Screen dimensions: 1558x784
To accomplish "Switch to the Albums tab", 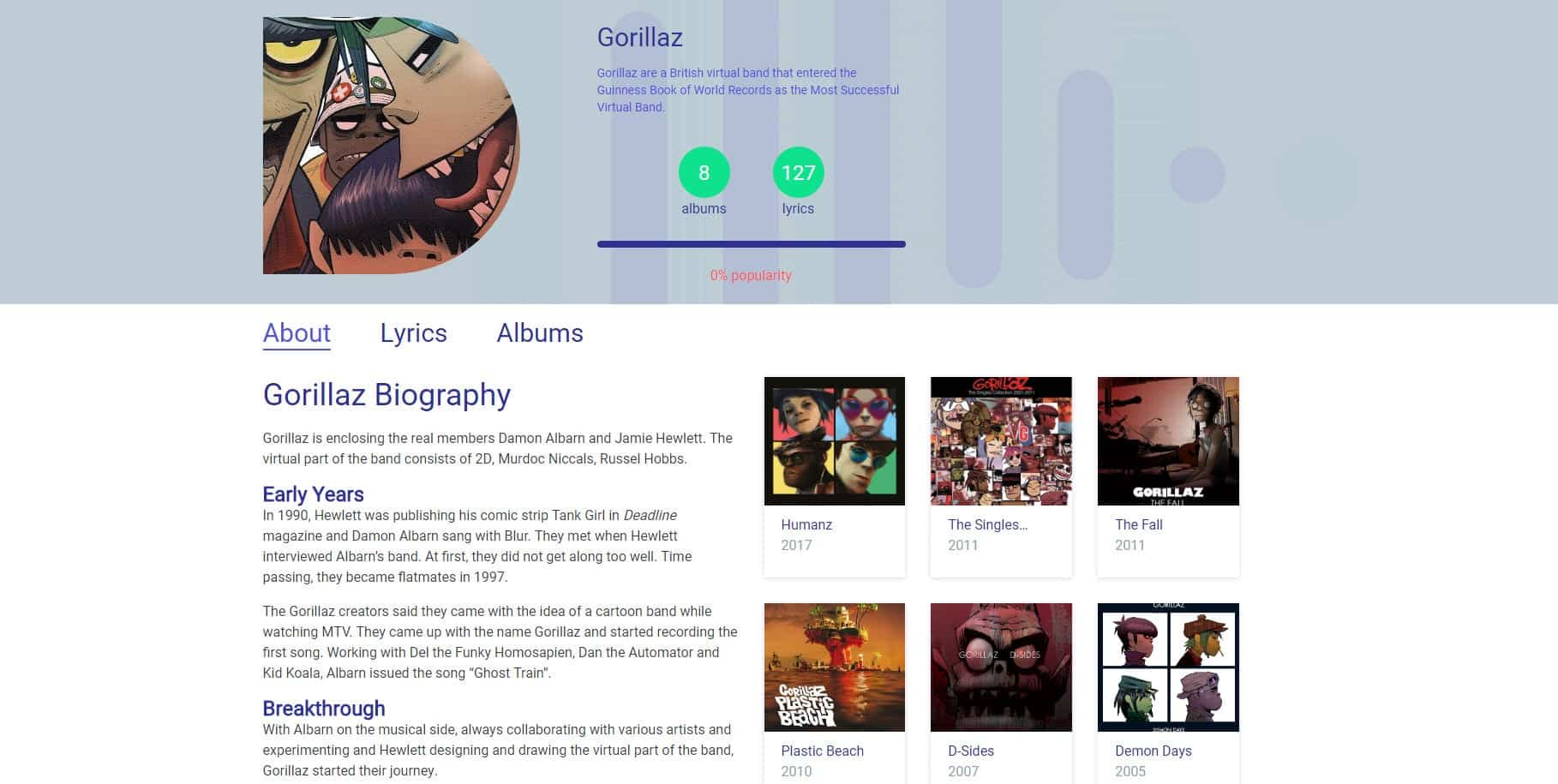I will point(540,333).
